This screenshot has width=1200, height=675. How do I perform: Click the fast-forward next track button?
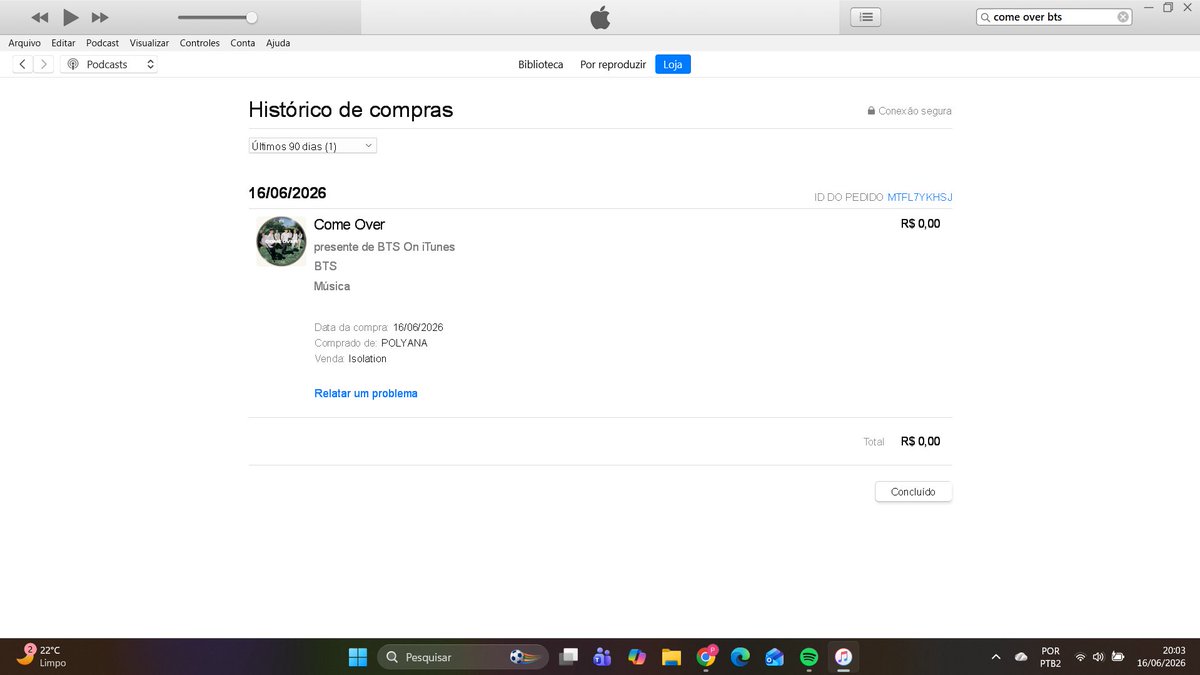[100, 17]
